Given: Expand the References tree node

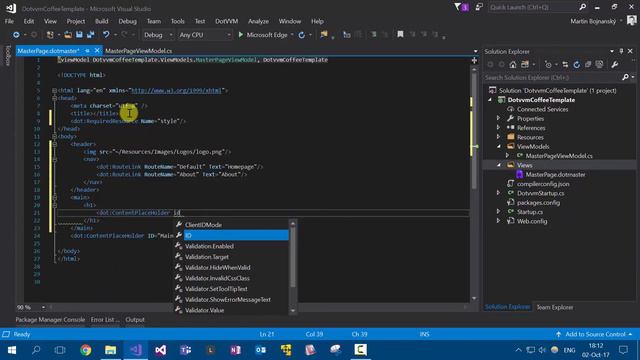Looking at the screenshot, I should point(498,128).
